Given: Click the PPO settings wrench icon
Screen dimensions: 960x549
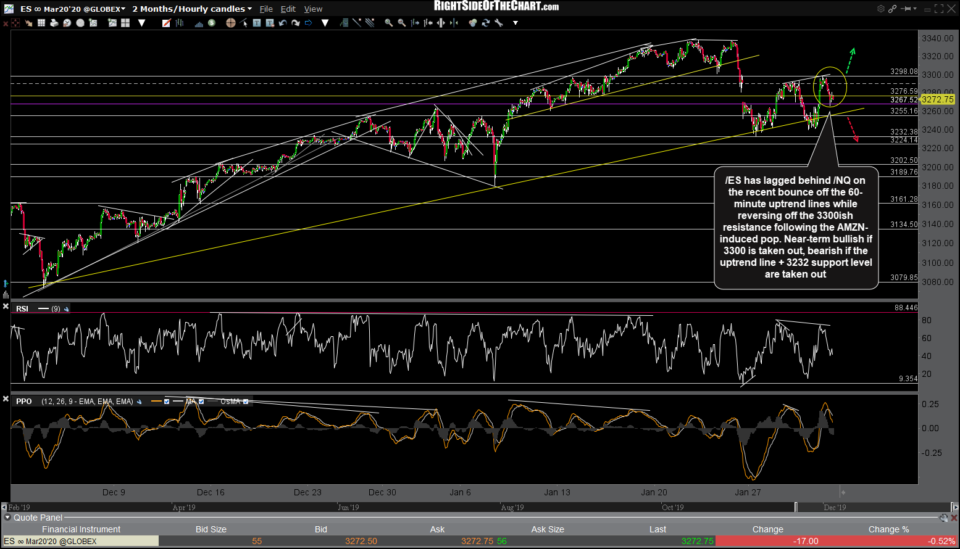Looking at the screenshot, I should [140, 401].
